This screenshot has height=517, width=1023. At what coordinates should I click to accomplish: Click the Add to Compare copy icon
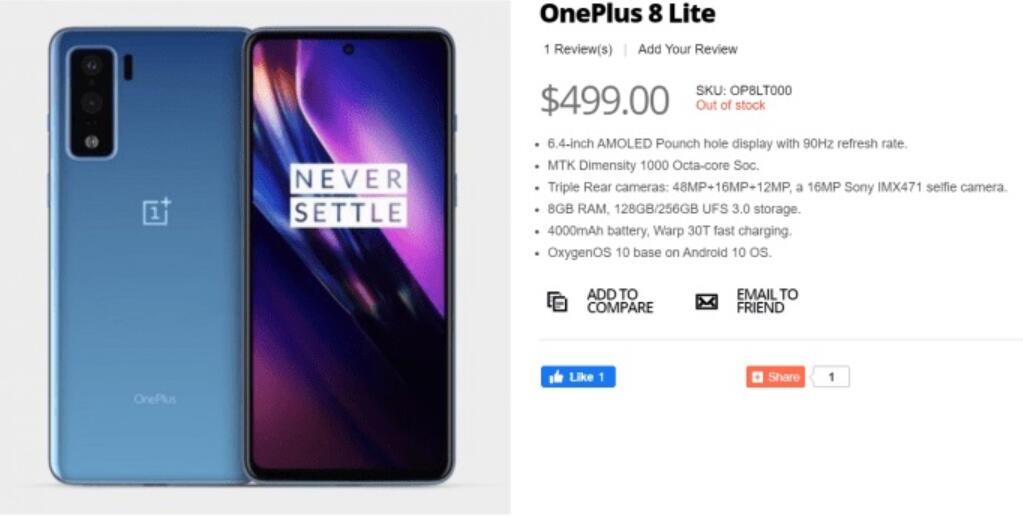(557, 302)
